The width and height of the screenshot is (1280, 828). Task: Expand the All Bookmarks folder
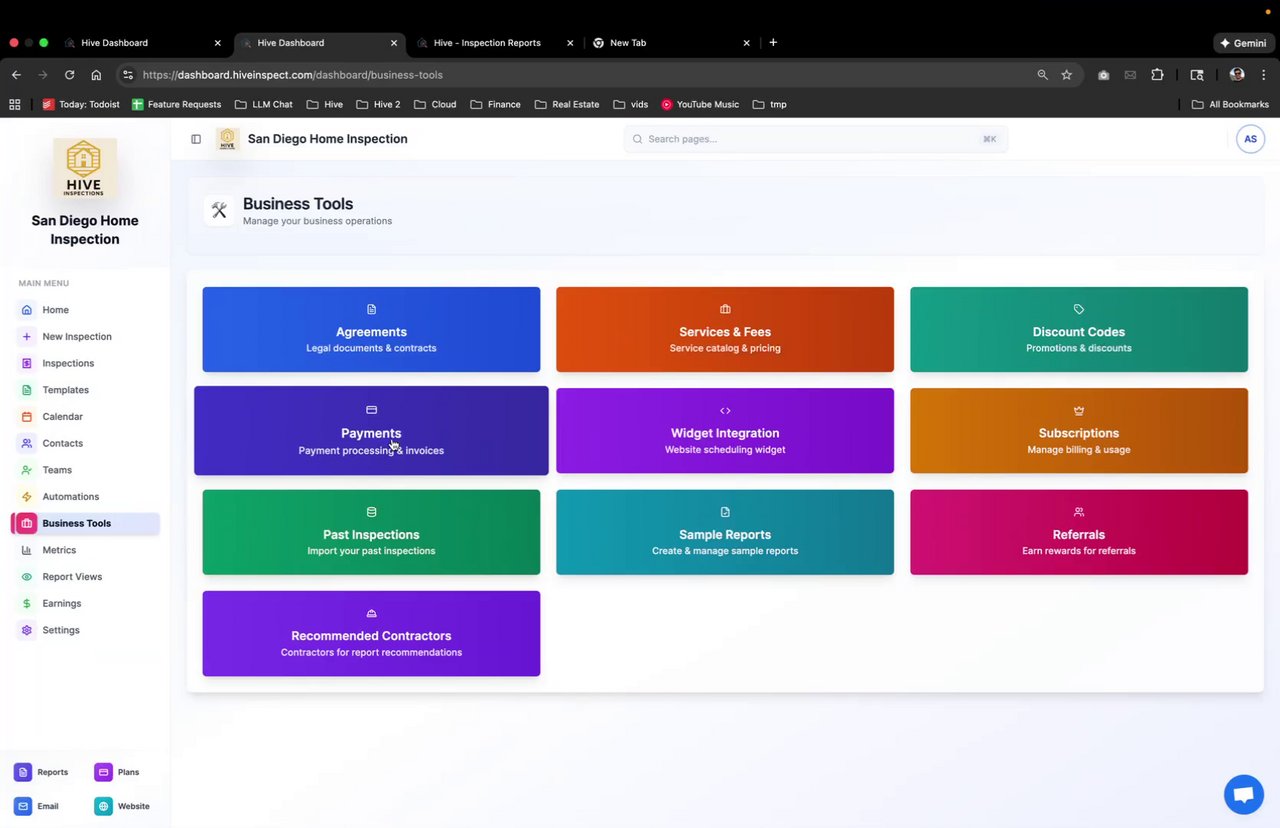pyautogui.click(x=1230, y=104)
